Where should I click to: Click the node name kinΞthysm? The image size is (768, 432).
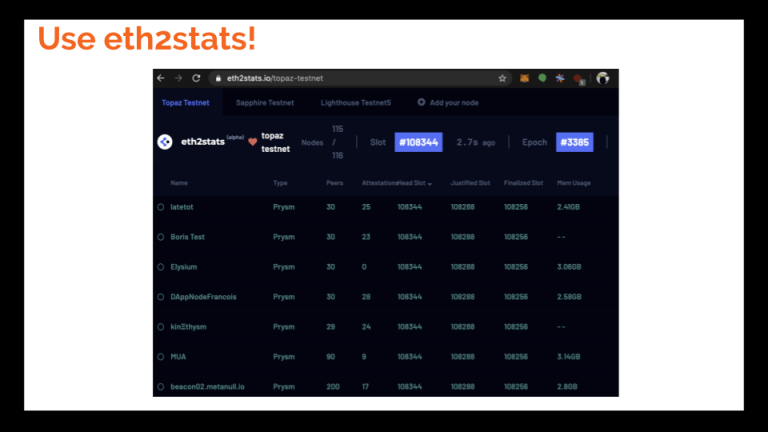[x=189, y=327]
